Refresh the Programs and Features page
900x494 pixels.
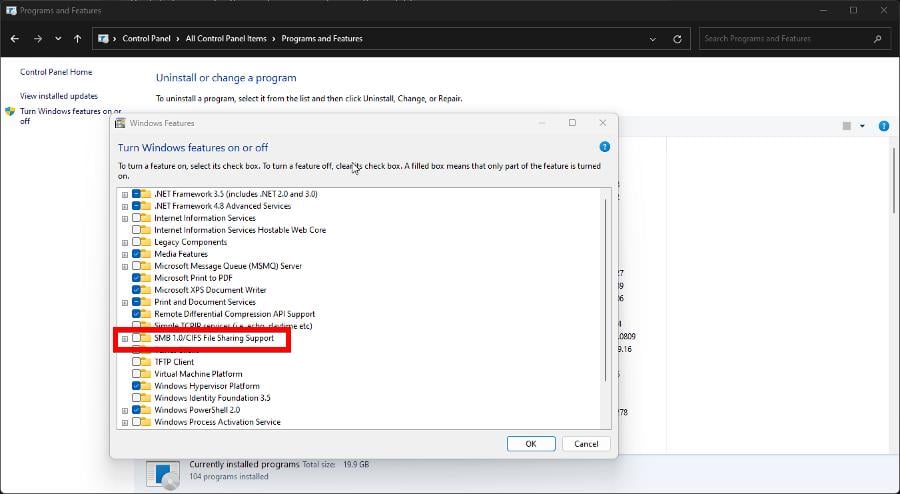click(677, 39)
